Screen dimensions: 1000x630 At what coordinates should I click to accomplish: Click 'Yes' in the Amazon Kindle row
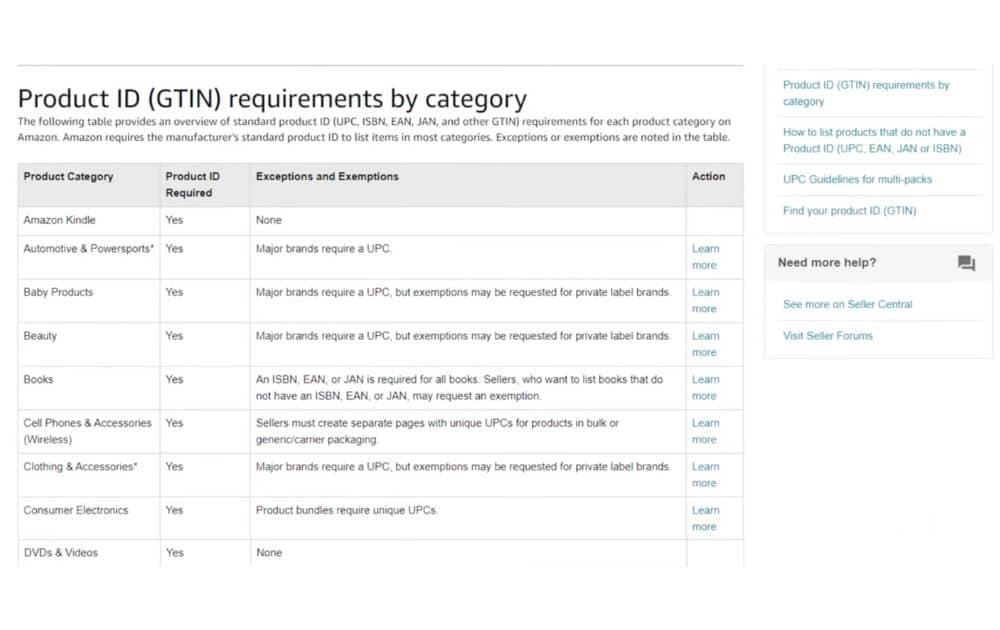[174, 220]
